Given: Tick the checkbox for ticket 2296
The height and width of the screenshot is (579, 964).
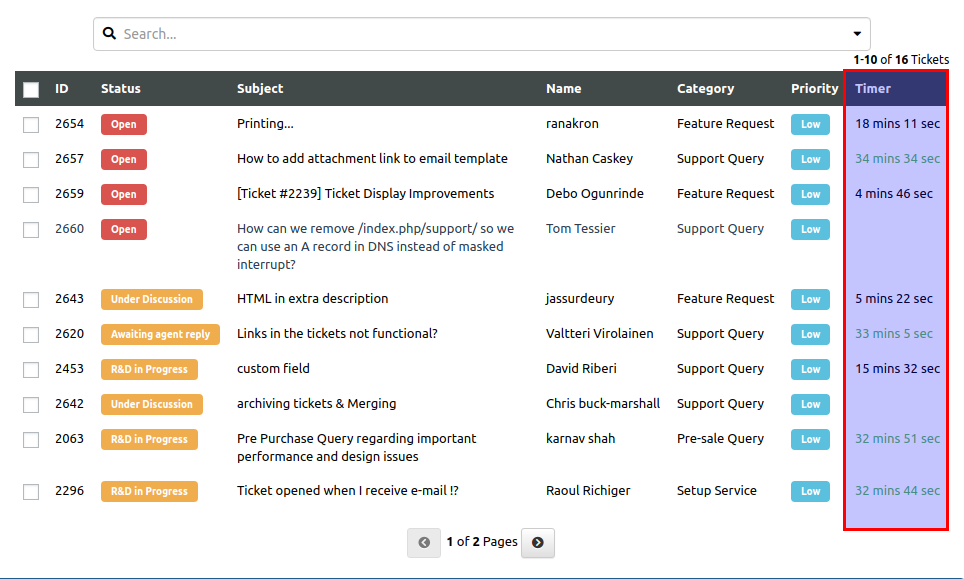Looking at the screenshot, I should click(31, 492).
